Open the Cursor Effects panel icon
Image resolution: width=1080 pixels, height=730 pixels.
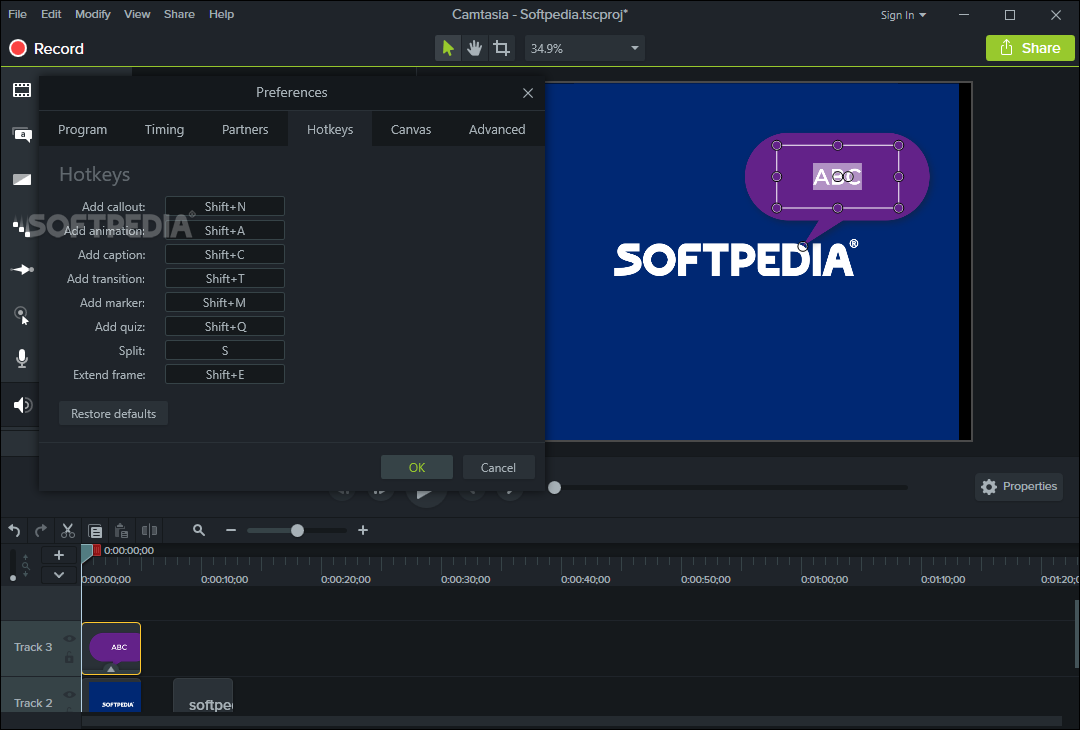pos(22,315)
